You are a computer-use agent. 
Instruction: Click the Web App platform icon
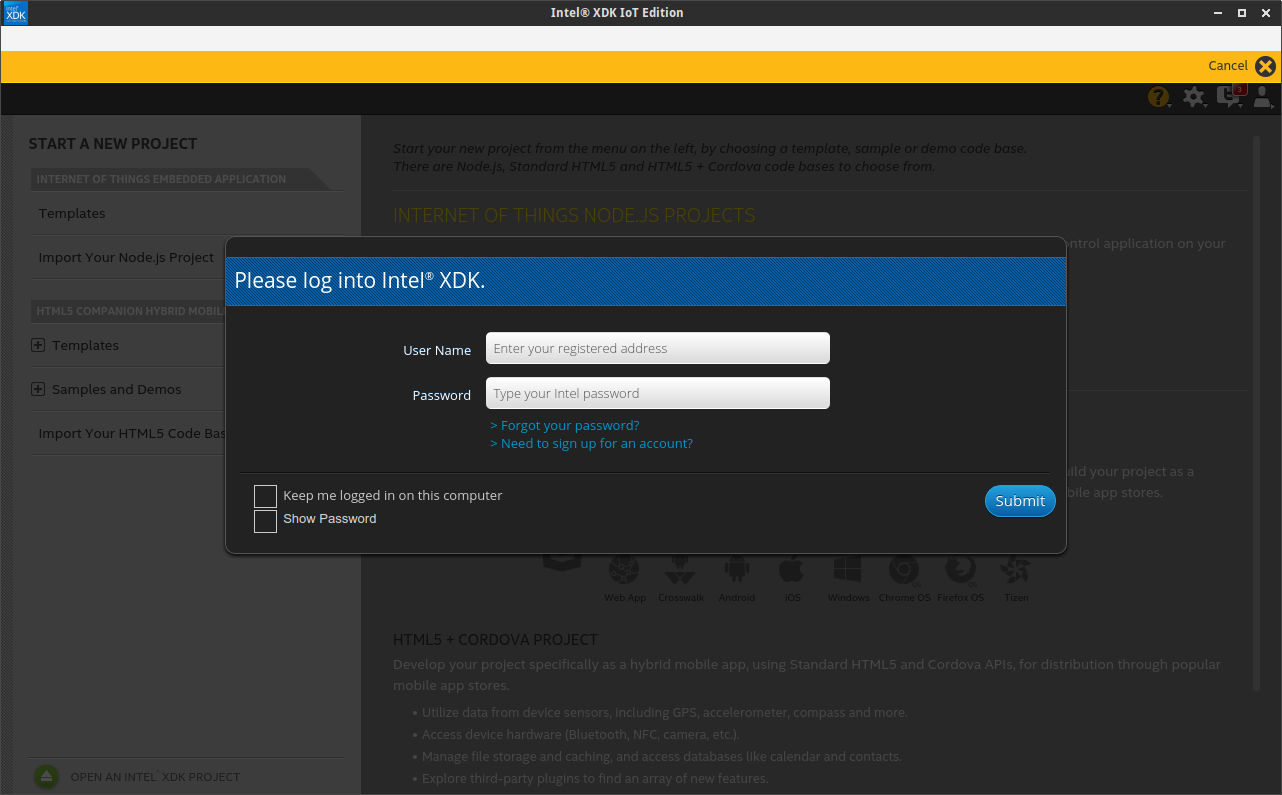[624, 570]
